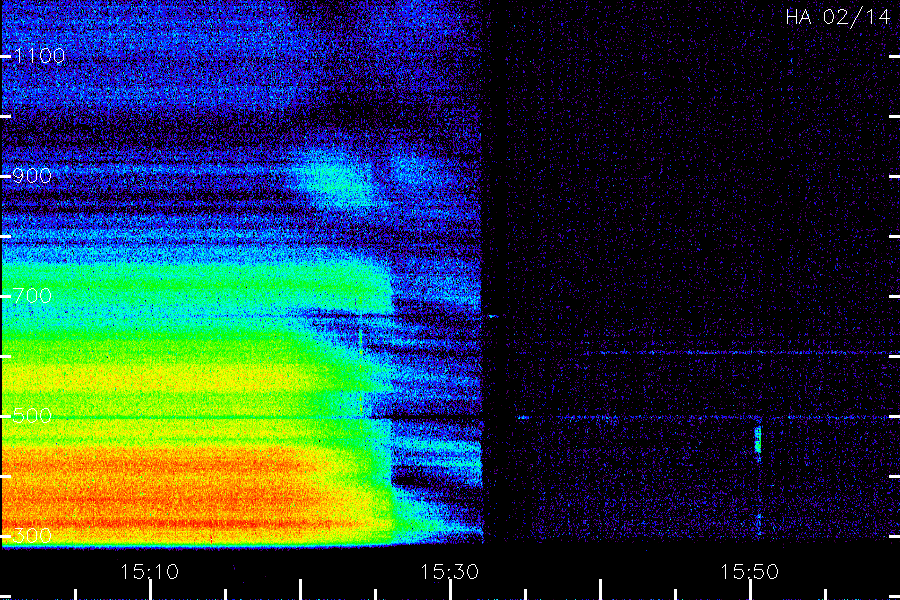Viewport: 900px width, 600px height.
Task: Click the 900 frequency axis label
Action: click(x=32, y=176)
